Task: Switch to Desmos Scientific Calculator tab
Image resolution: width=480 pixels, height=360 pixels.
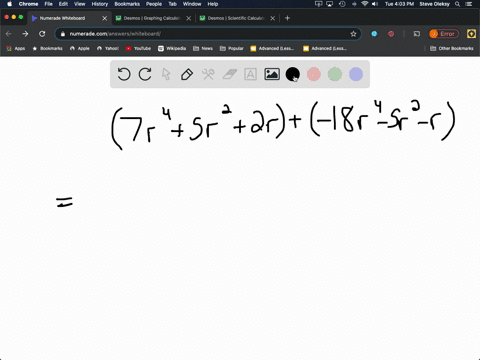Action: (236, 18)
